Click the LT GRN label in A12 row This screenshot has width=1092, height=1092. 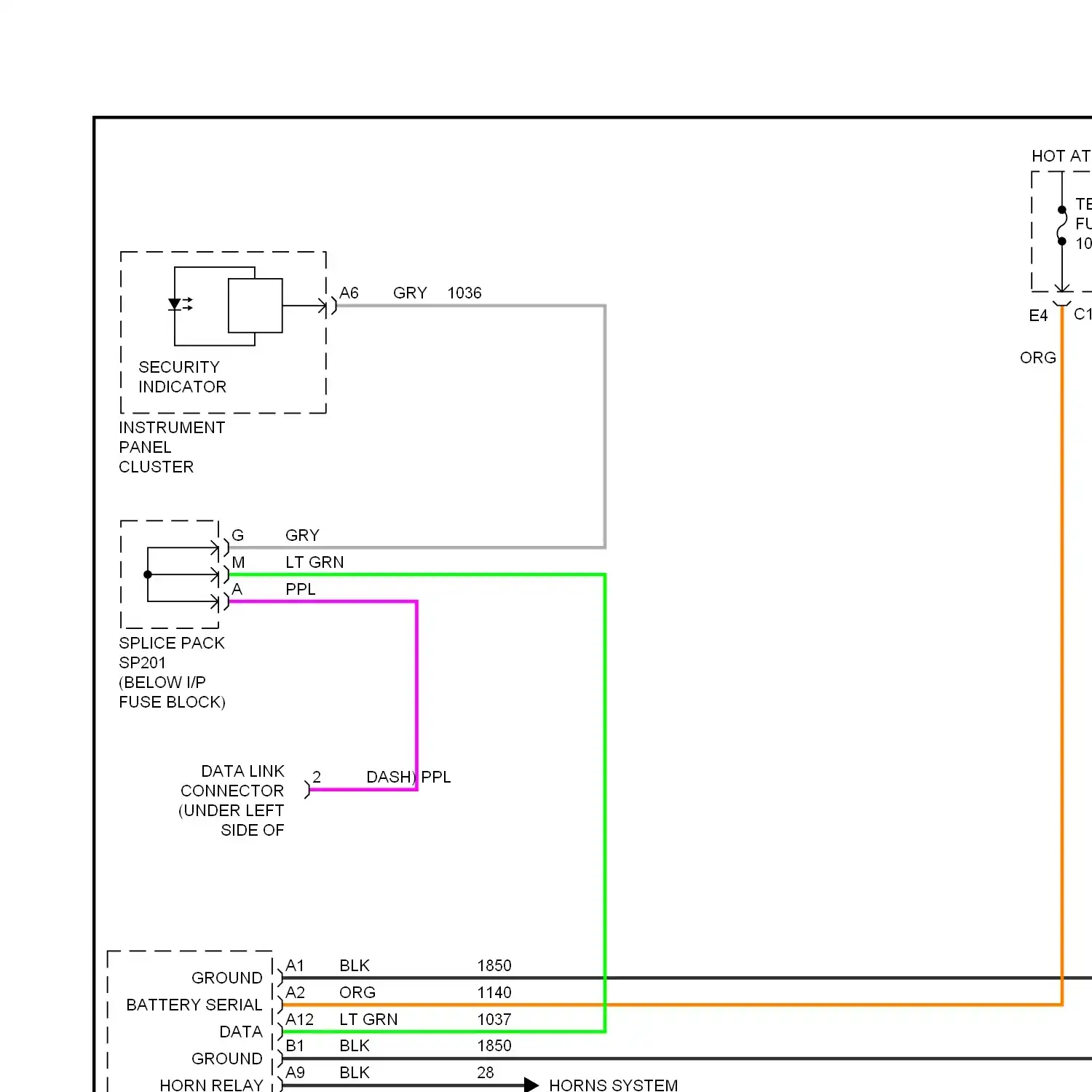coord(368,1019)
